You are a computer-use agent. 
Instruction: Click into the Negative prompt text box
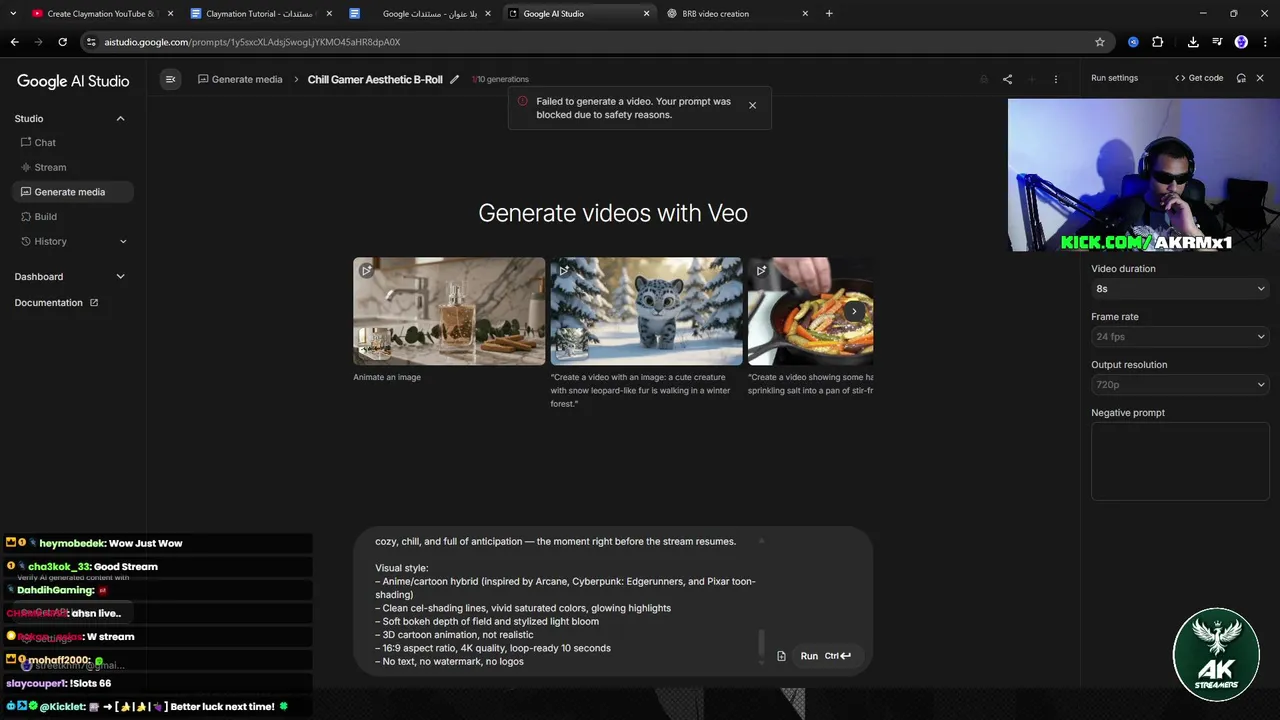click(x=1180, y=461)
